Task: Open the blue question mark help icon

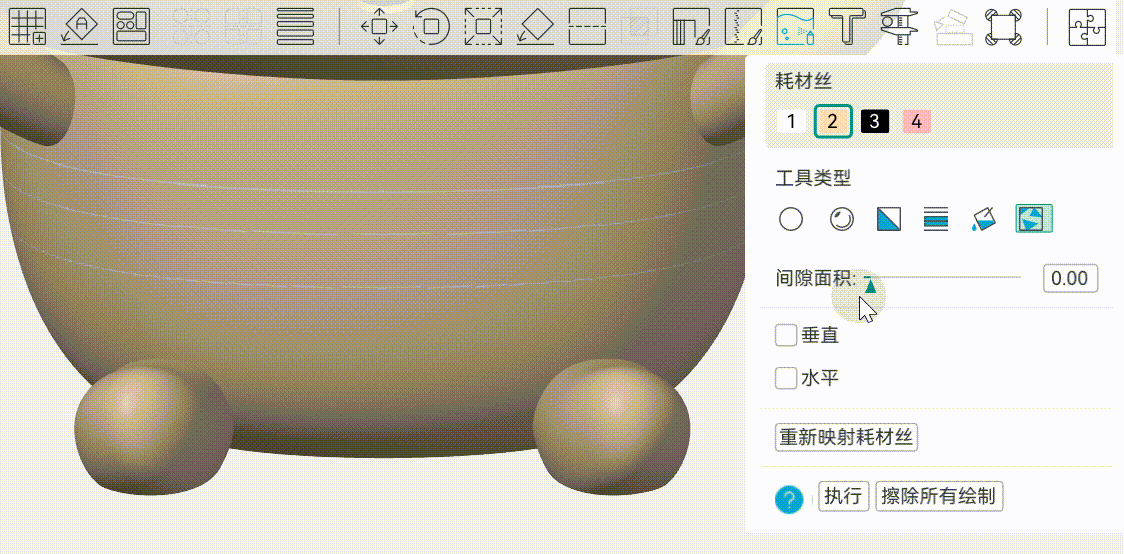Action: pyautogui.click(x=789, y=499)
